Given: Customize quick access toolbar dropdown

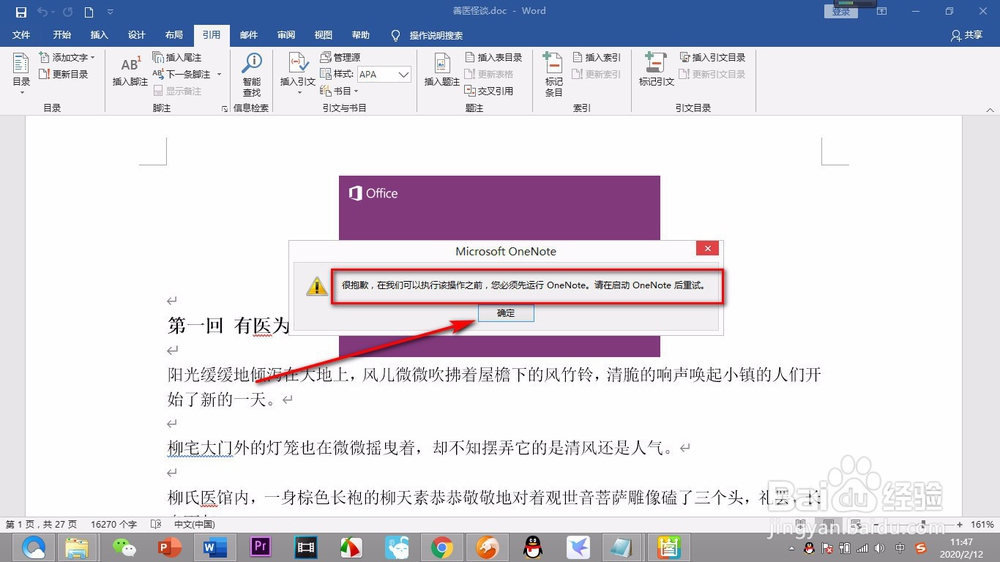Looking at the screenshot, I should [110, 11].
